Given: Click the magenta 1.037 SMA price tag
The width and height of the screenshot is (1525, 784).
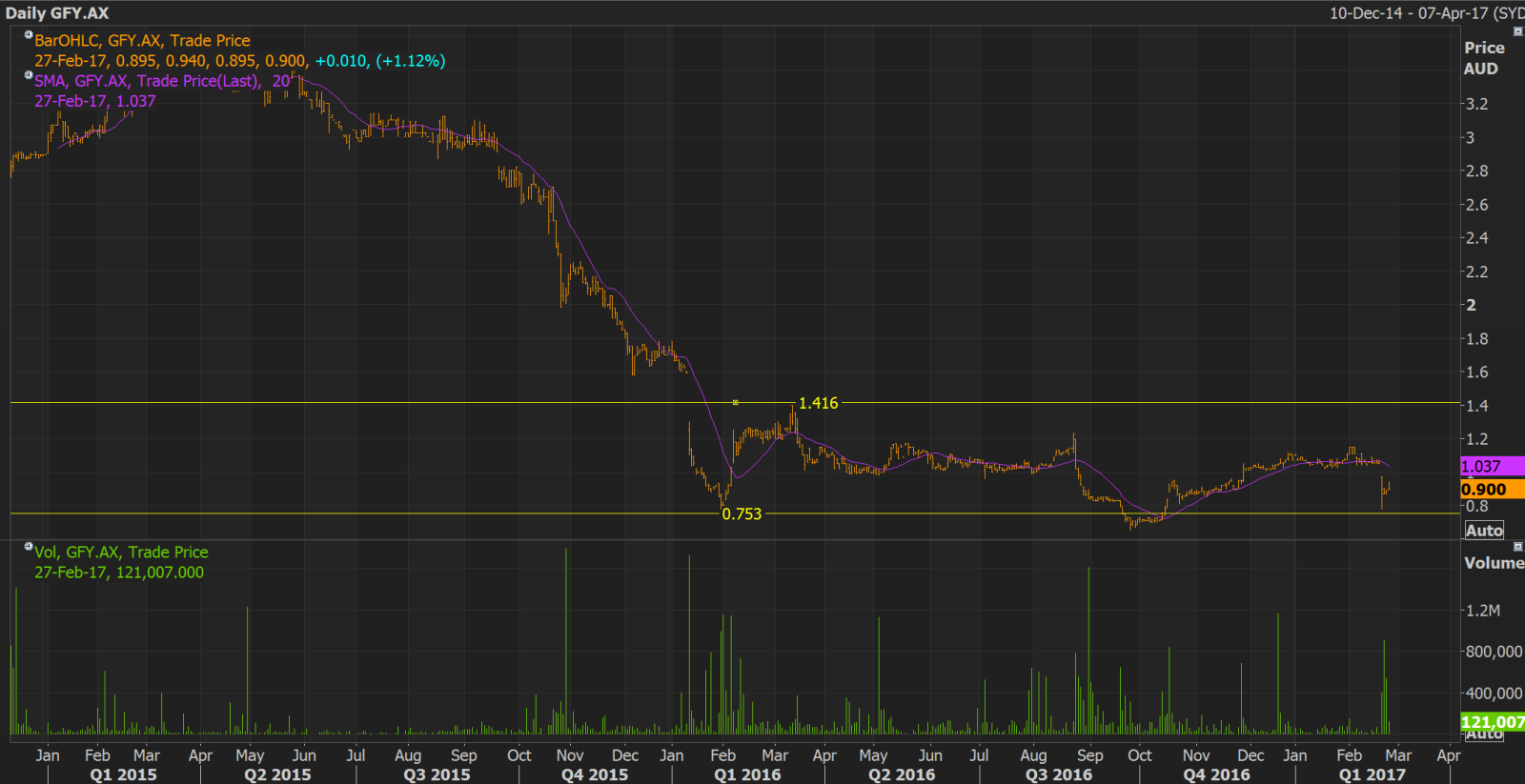Looking at the screenshot, I should (1493, 467).
